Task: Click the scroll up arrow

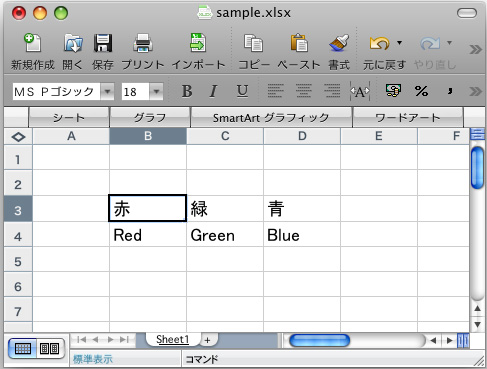Action: (477, 308)
